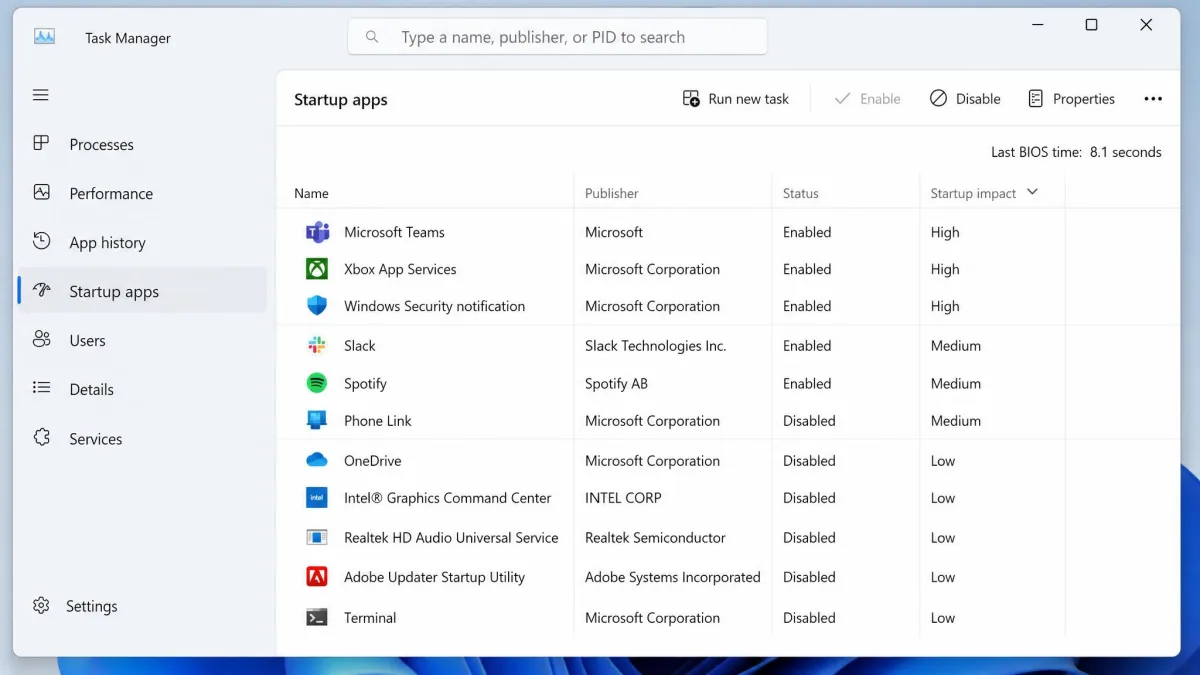
Task: Click Realtek Semiconductor publisher cell
Action: [x=655, y=537]
